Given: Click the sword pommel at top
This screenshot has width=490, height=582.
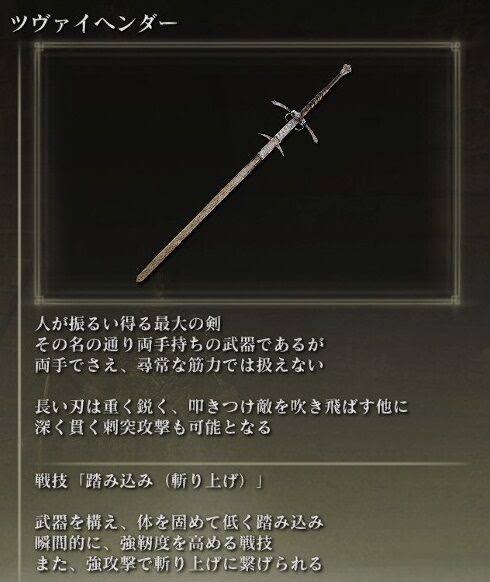Looking at the screenshot, I should click(x=345, y=70).
